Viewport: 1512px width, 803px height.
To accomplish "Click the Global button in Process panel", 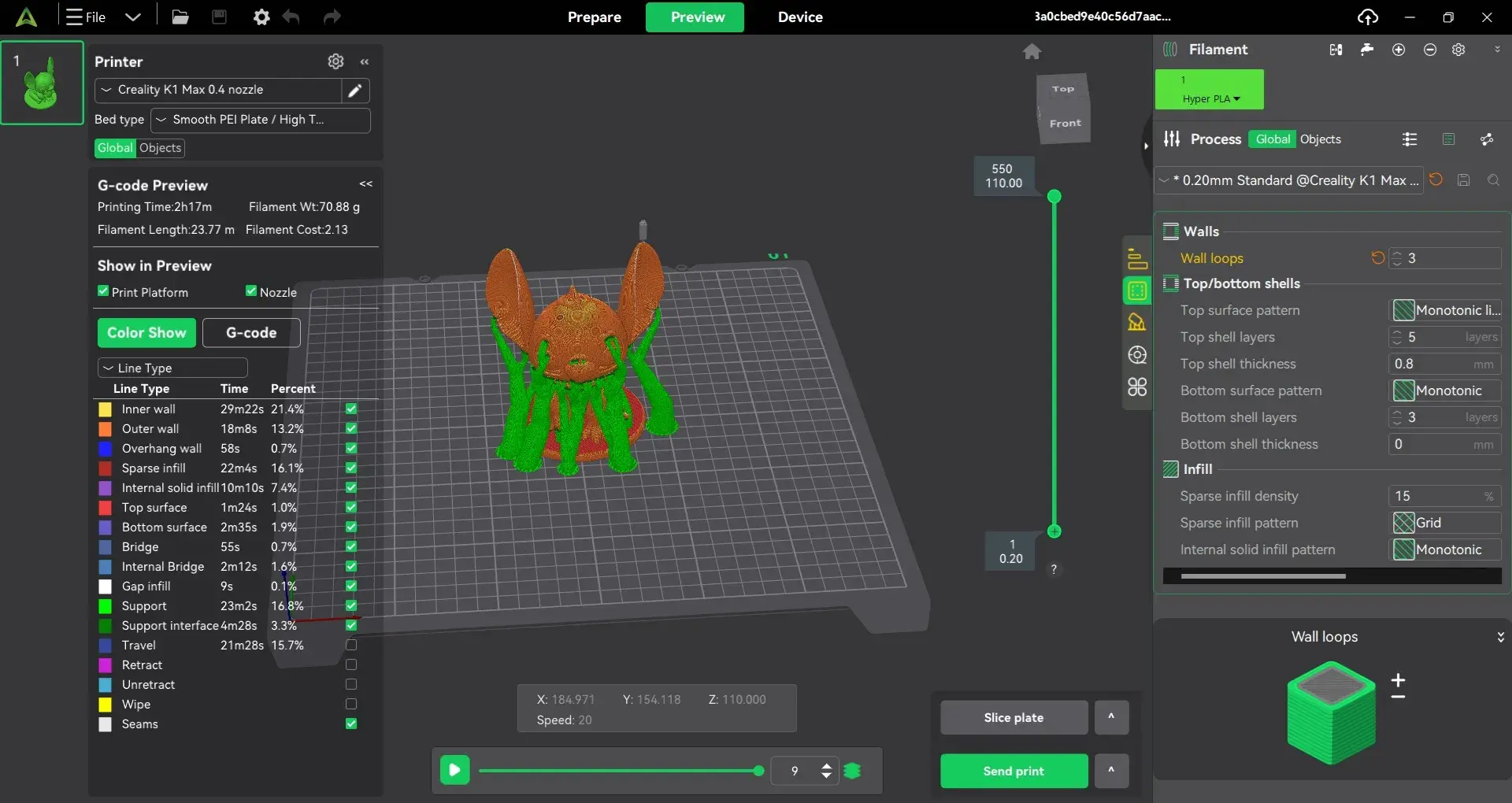I will (x=1273, y=139).
